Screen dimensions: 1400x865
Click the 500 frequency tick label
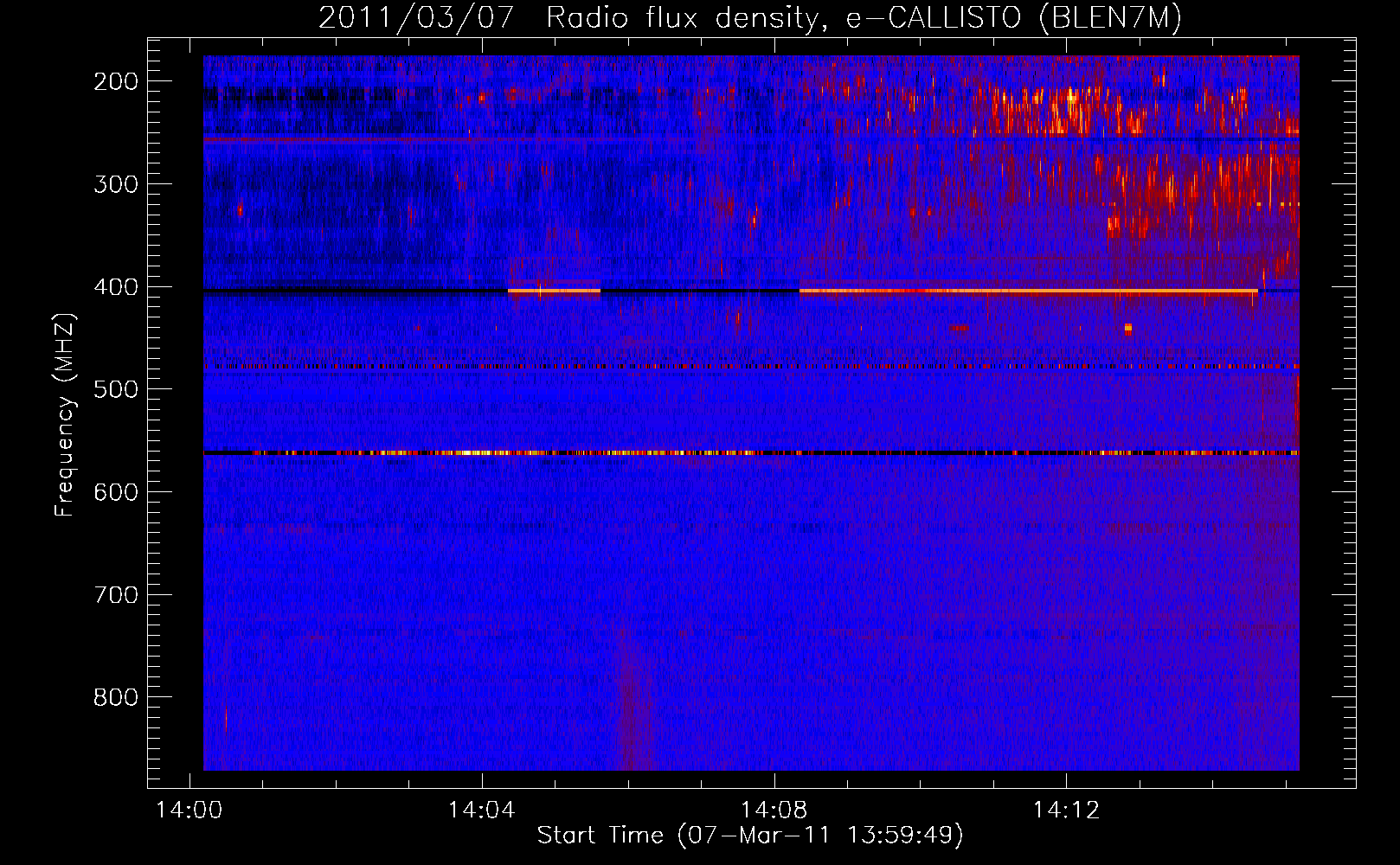coord(116,389)
